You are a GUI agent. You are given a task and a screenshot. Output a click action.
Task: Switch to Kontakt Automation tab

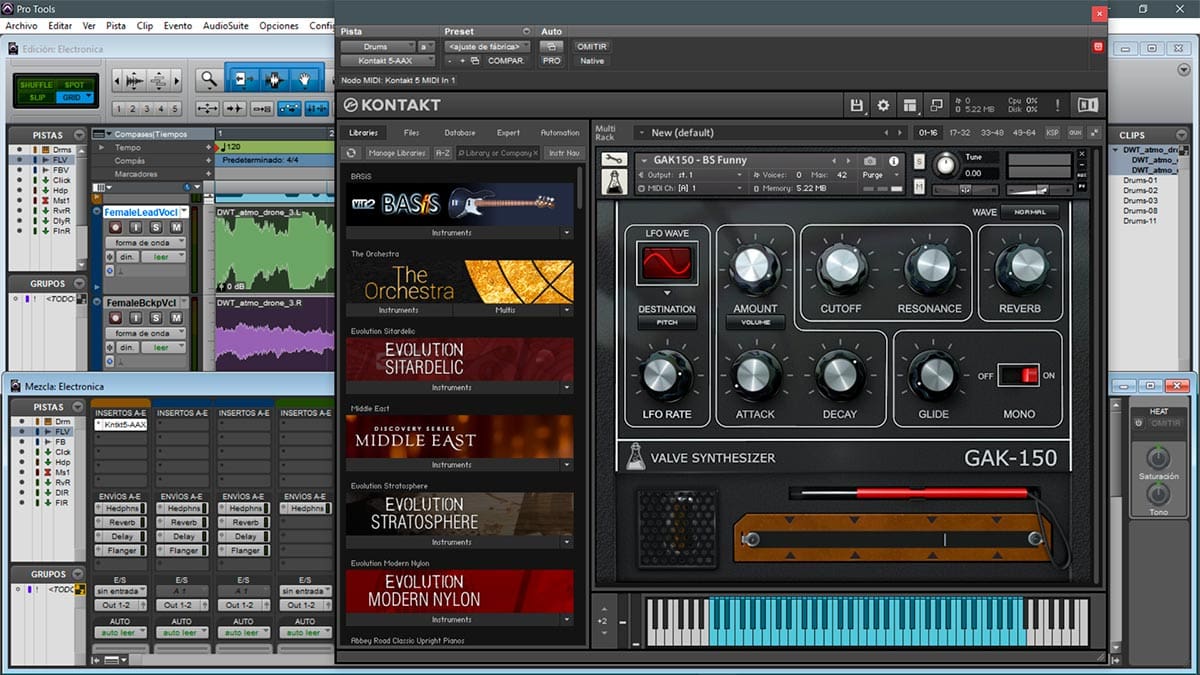(x=560, y=132)
